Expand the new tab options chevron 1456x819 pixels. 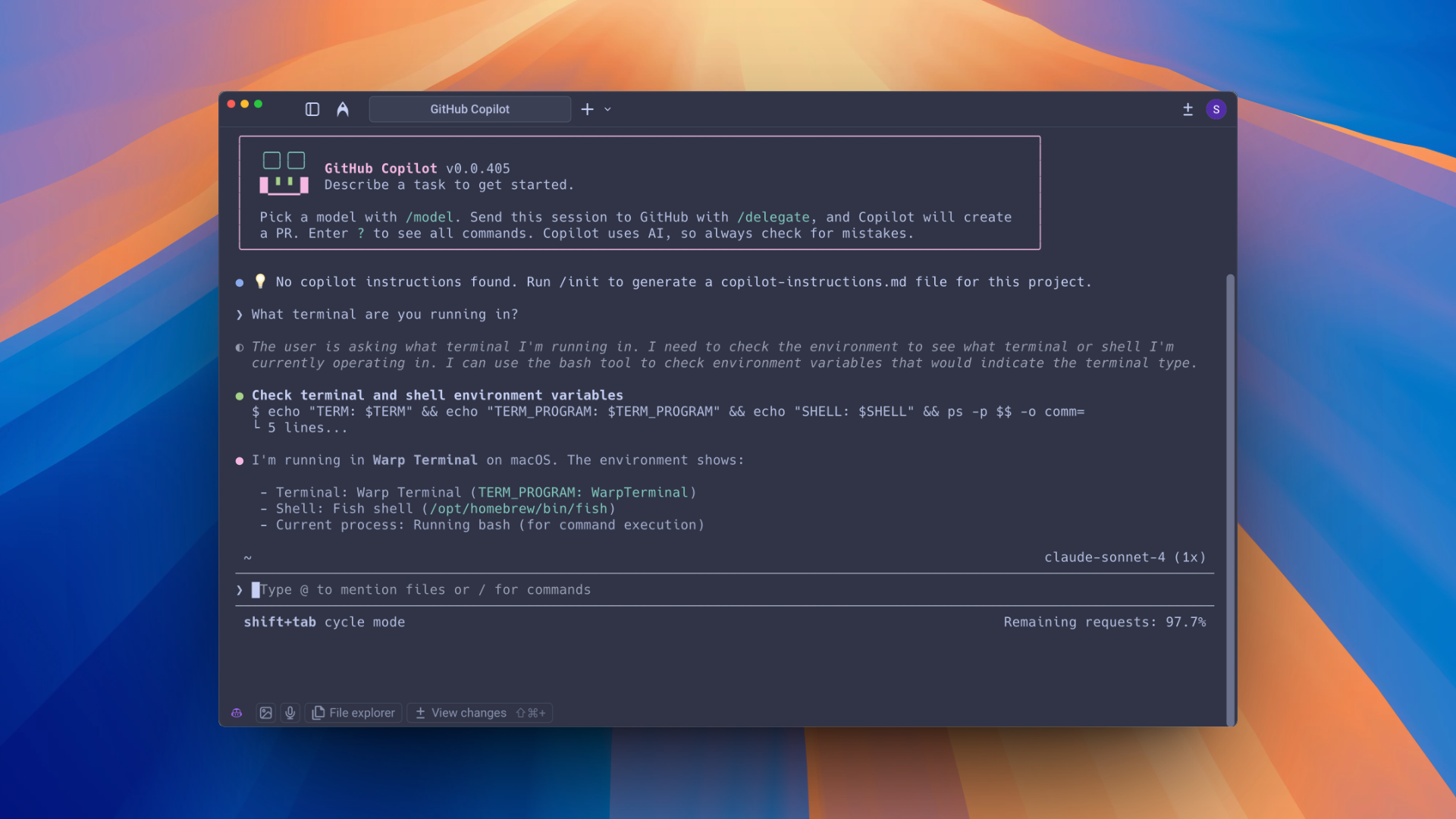pyautogui.click(x=607, y=109)
